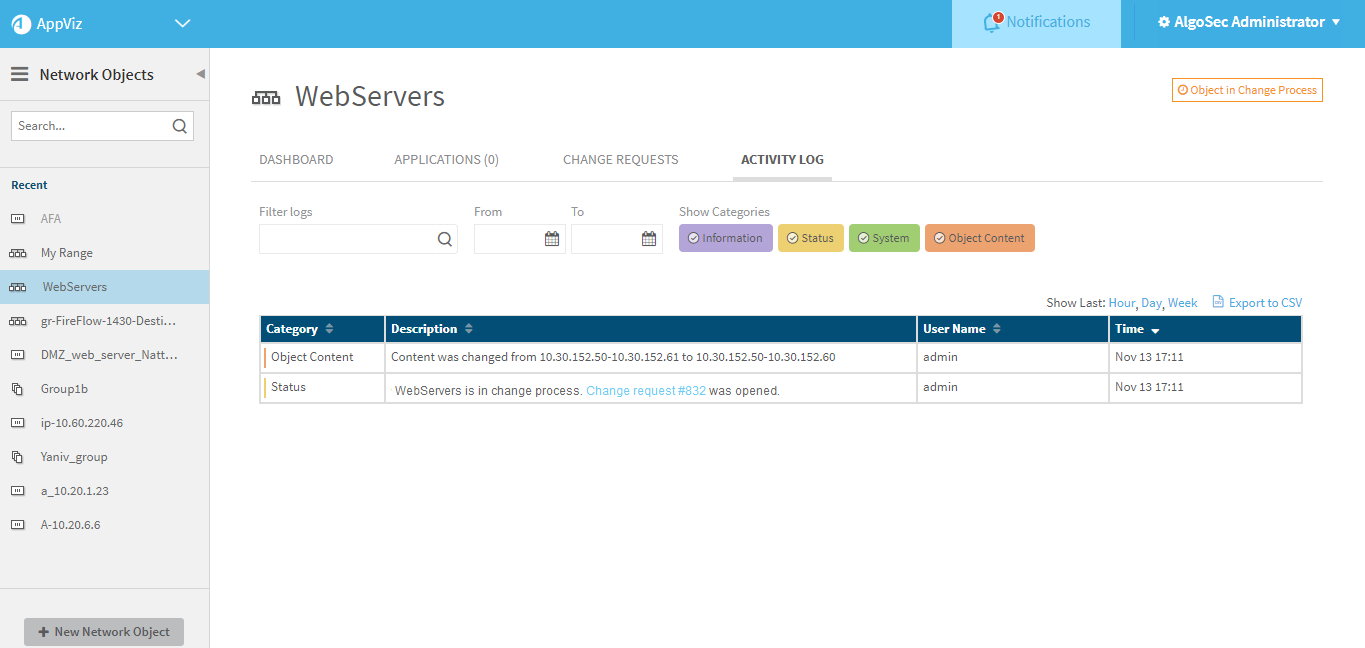
Task: Expand the AppViz application dropdown
Action: pos(182,24)
